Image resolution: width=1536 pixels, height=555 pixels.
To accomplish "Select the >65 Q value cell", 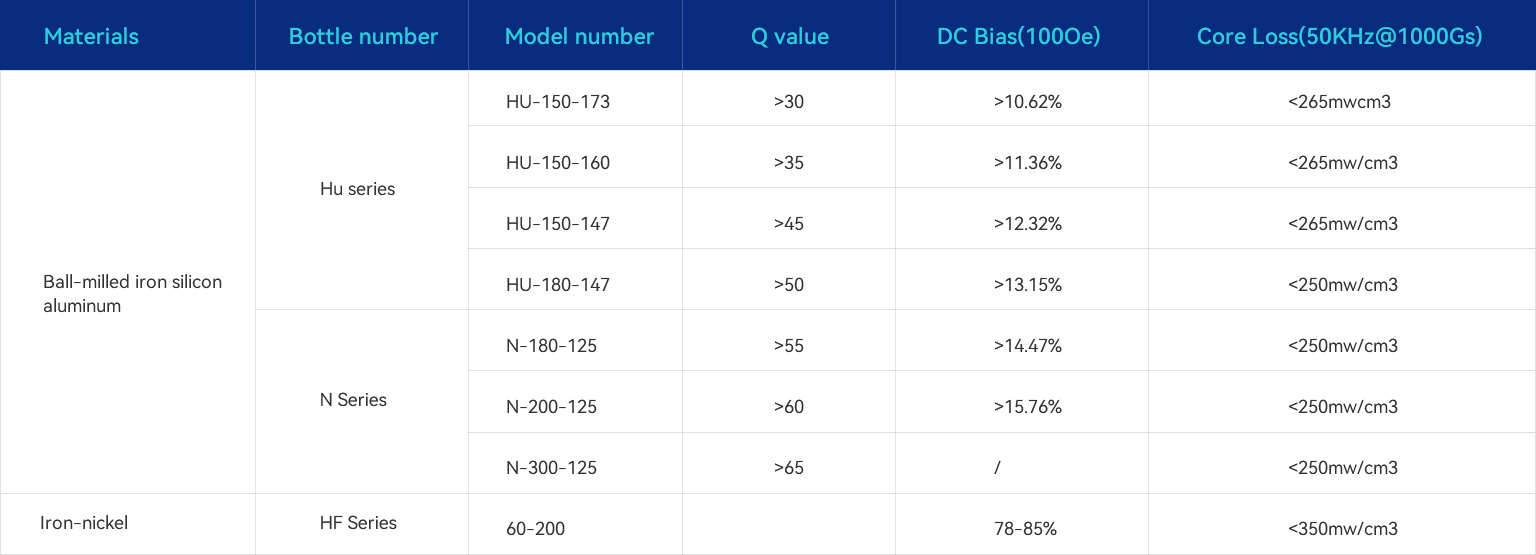I will coord(788,468).
